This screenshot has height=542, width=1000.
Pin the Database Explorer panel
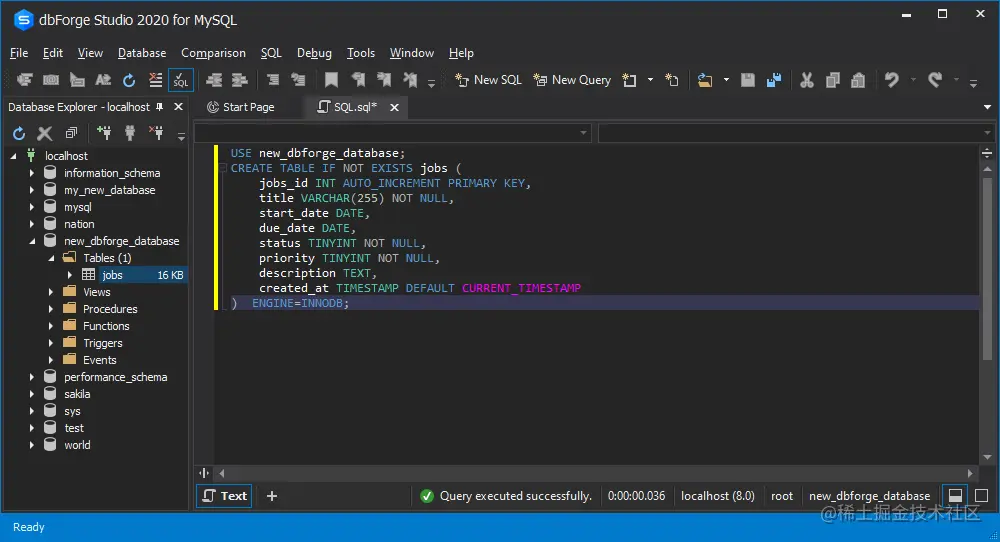pyautogui.click(x=159, y=107)
